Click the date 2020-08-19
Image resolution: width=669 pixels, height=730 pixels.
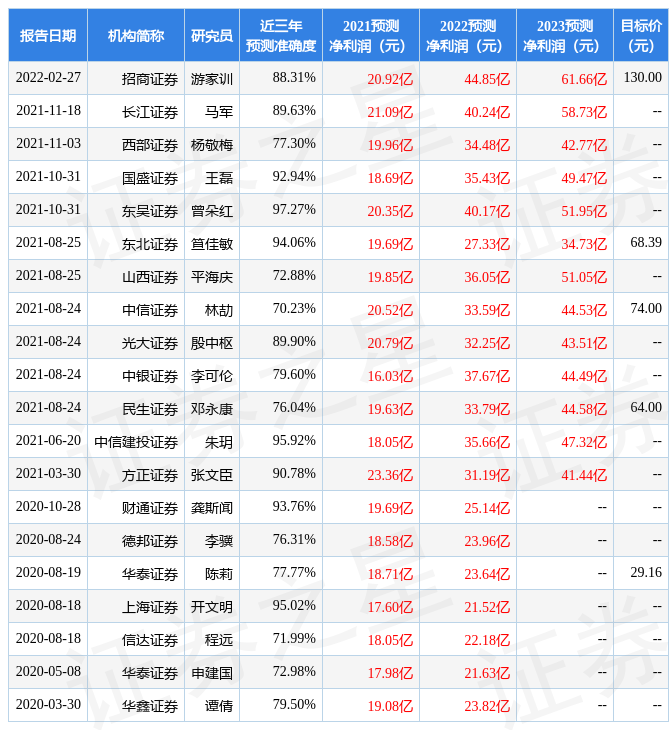pyautogui.click(x=48, y=573)
